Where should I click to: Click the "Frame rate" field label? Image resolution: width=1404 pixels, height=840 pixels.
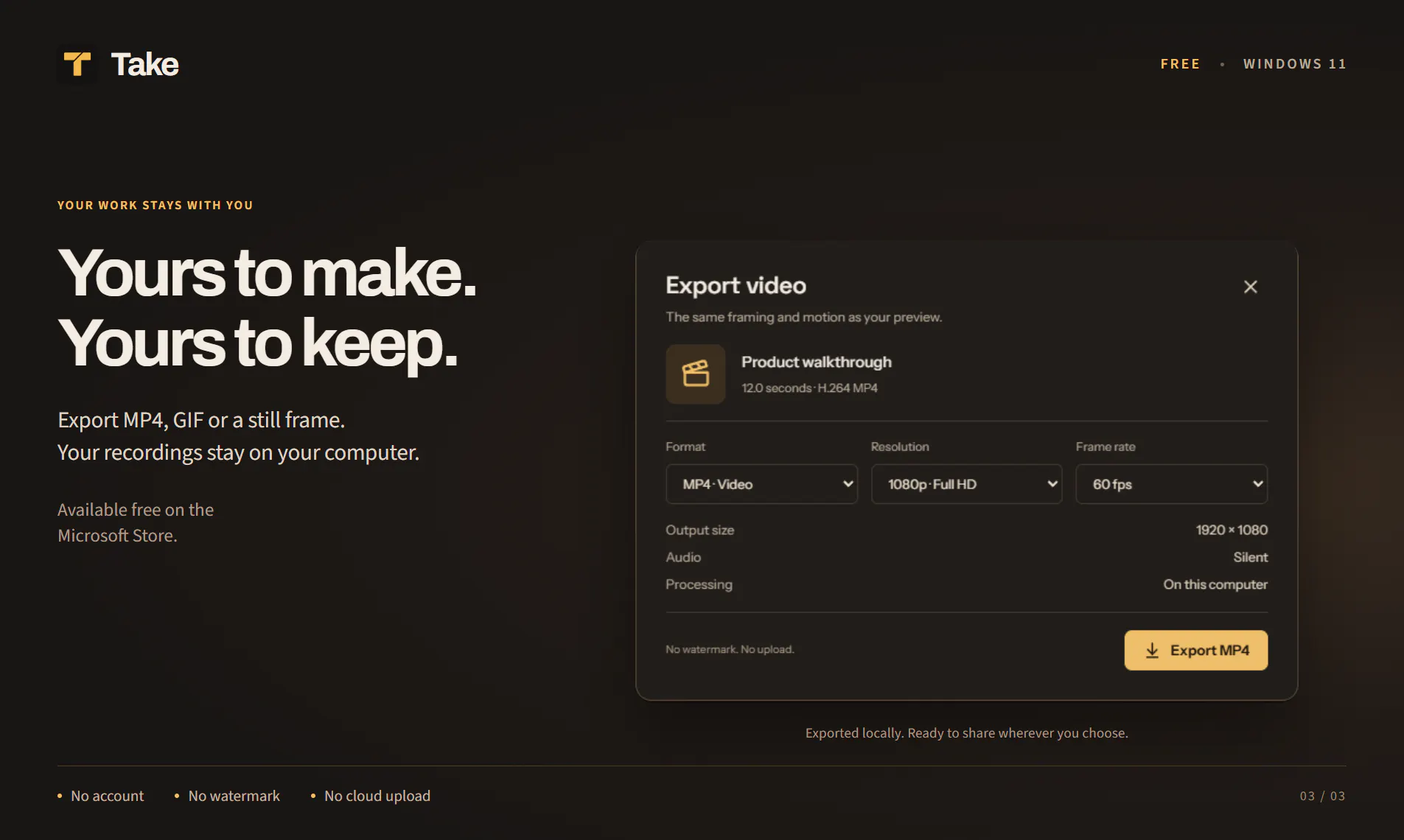(x=1106, y=447)
